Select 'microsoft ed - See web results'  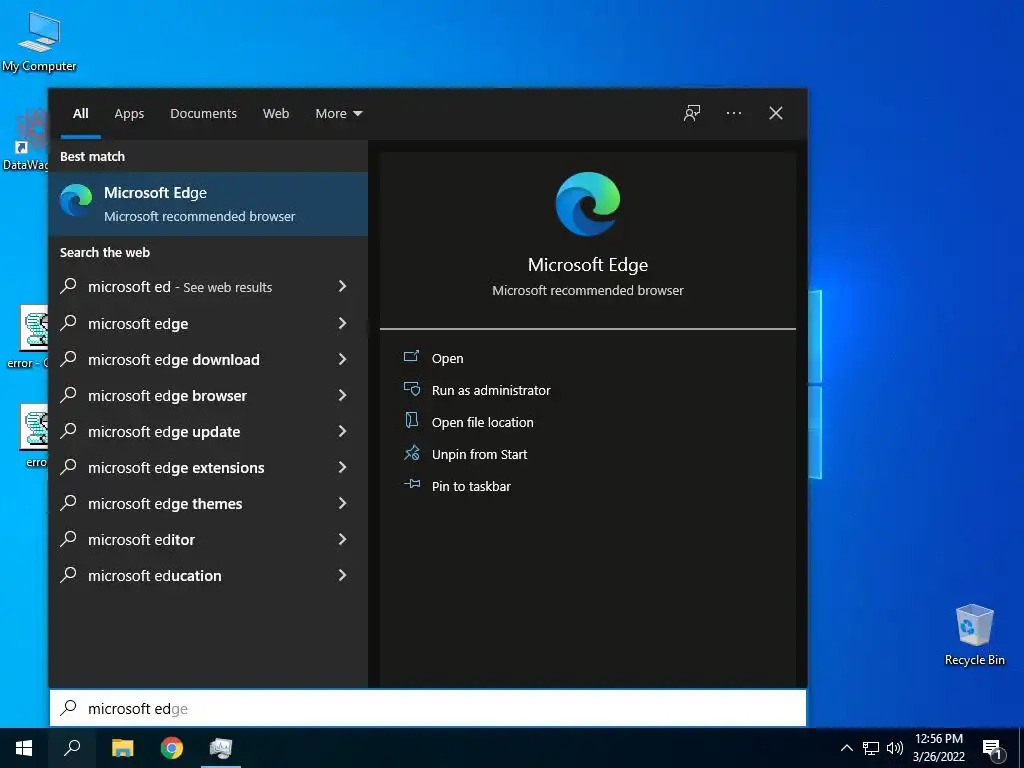tap(208, 287)
